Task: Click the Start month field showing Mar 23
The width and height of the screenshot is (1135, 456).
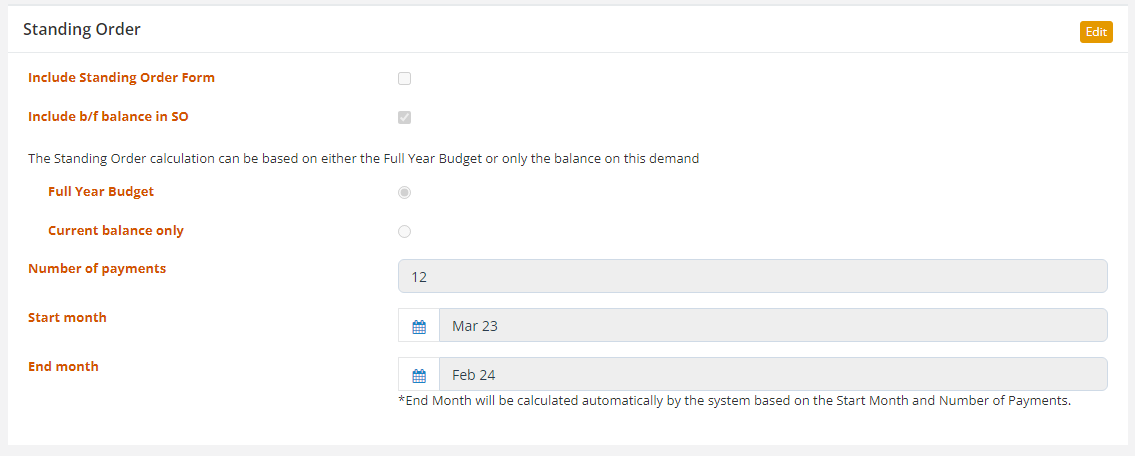Action: coord(773,326)
